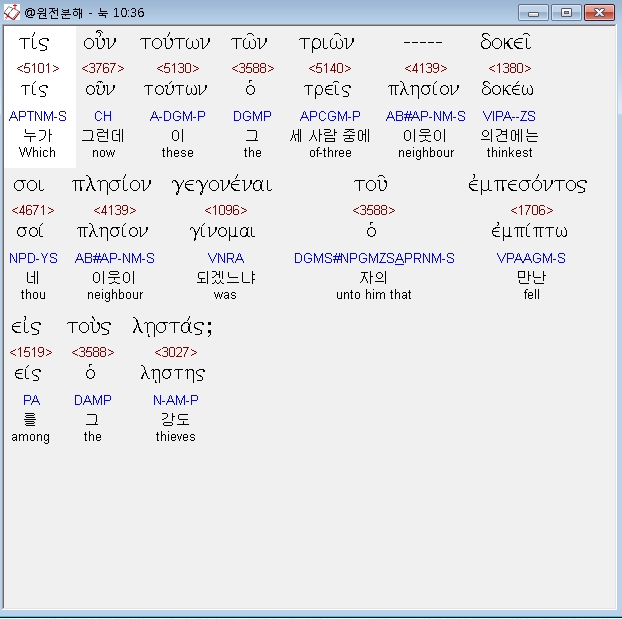Viewport: 622px width, 619px height.
Task: Click the lemma δοκέω
Action: point(507,89)
